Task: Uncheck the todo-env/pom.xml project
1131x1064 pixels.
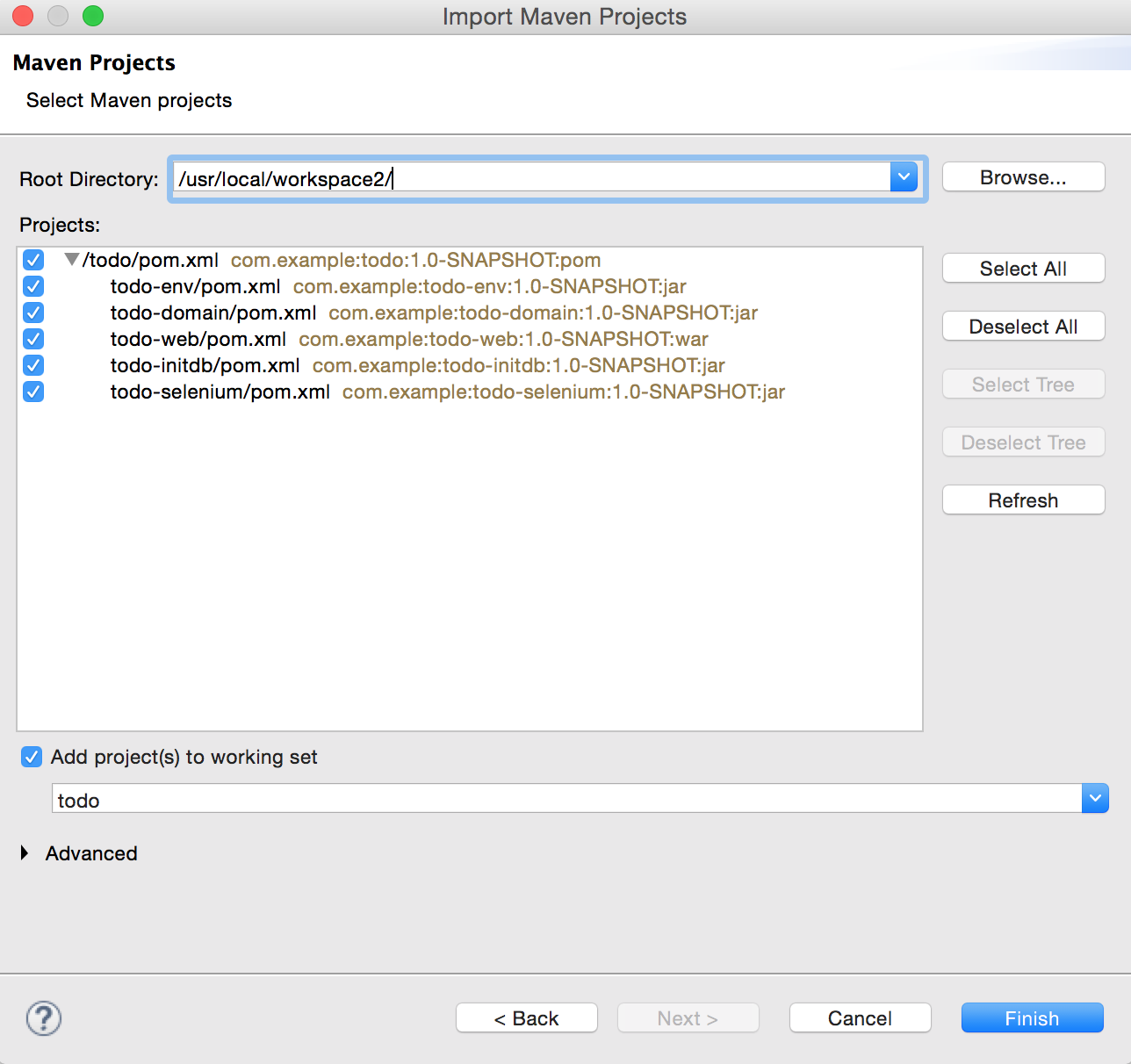Action: pos(32,286)
